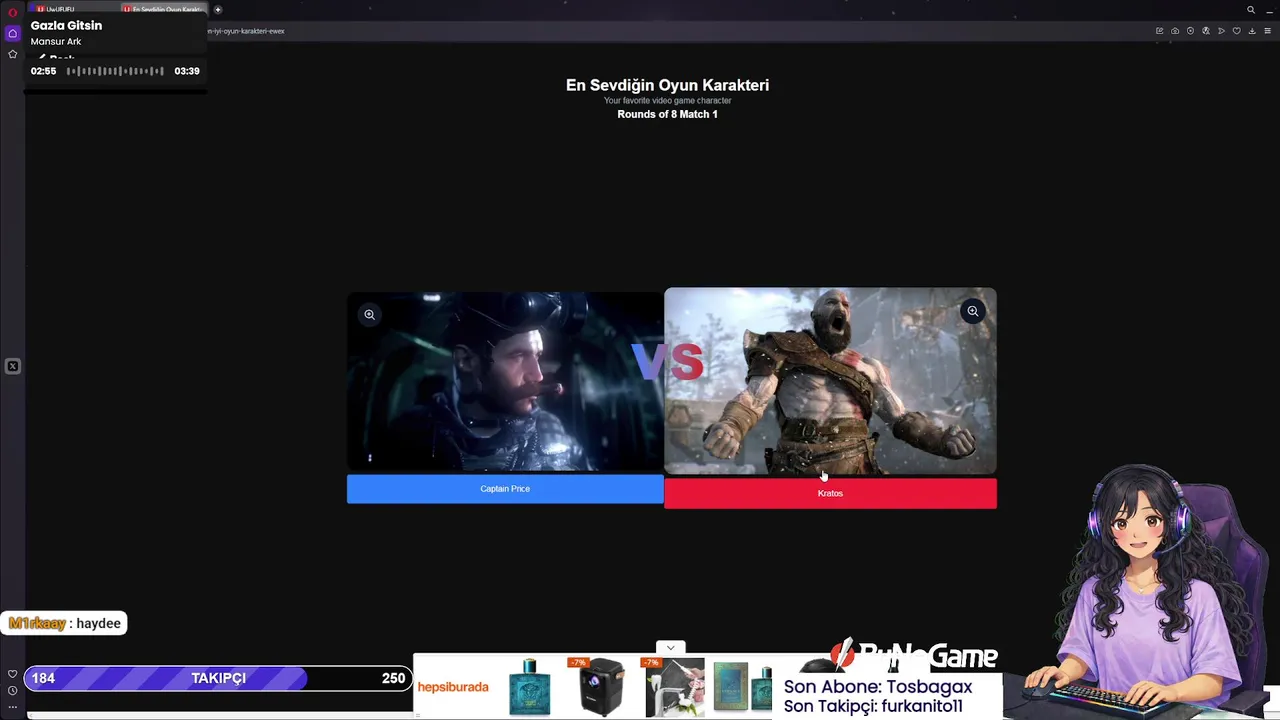
Task: Enlarge the Kratos image using its magnifier icon
Action: [x=972, y=311]
